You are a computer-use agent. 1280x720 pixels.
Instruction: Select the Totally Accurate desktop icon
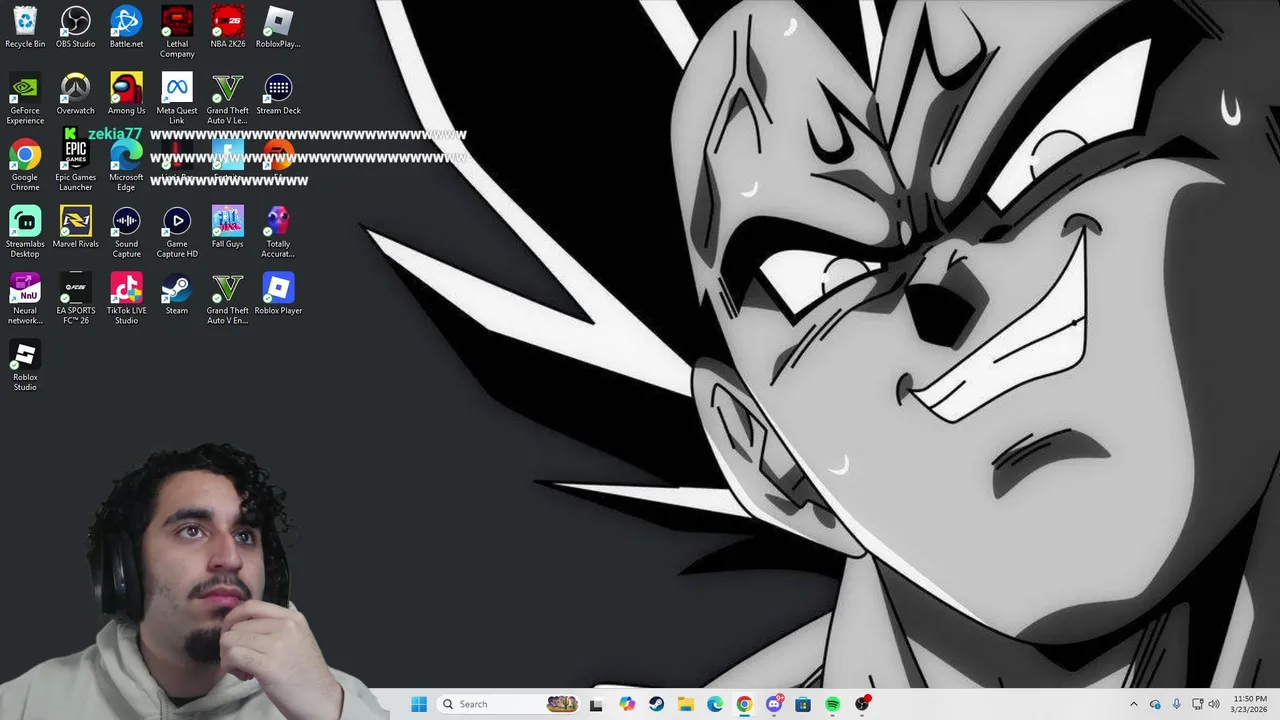(x=278, y=232)
